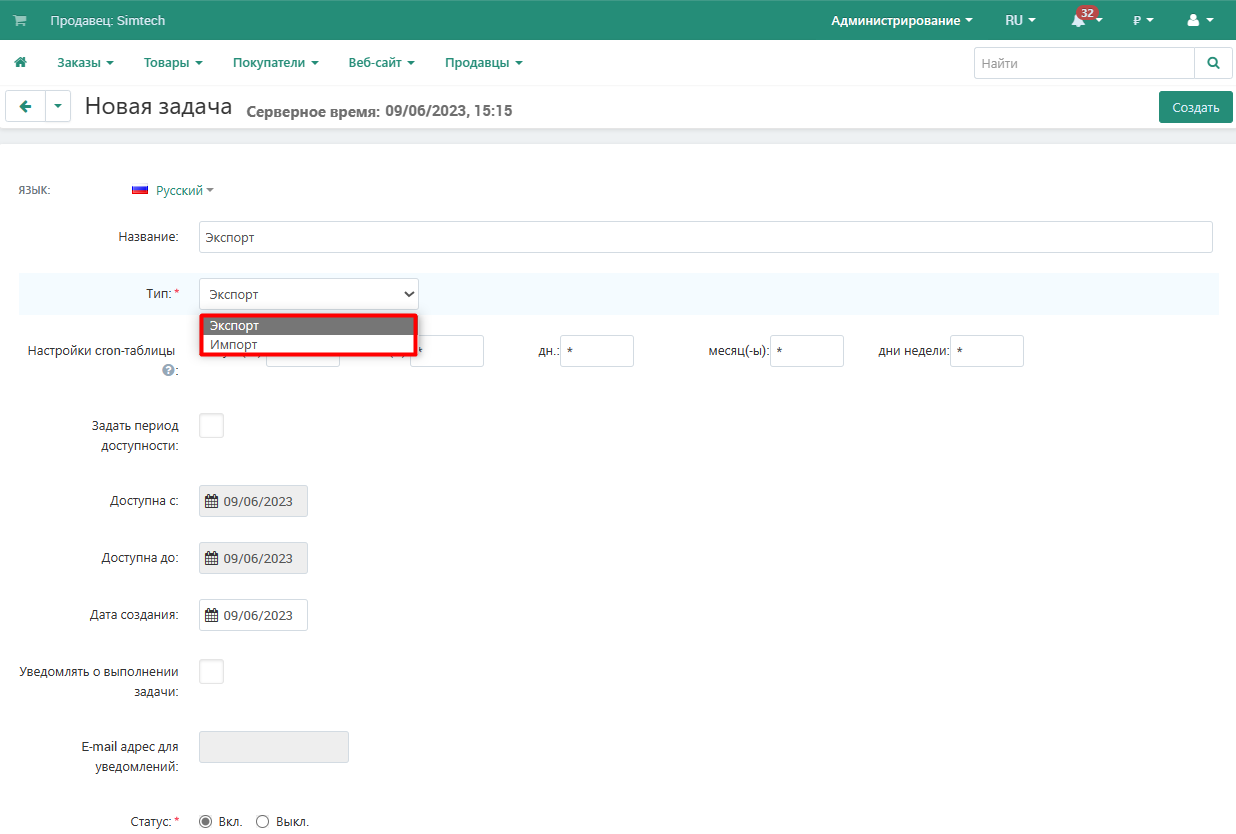Click the Russian flag language icon

click(x=140, y=190)
